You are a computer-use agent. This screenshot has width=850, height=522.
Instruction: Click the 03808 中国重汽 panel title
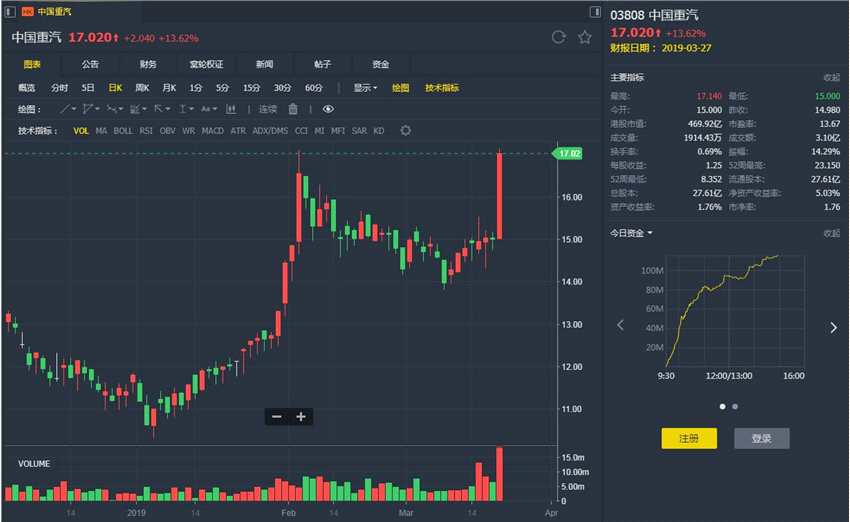(654, 15)
